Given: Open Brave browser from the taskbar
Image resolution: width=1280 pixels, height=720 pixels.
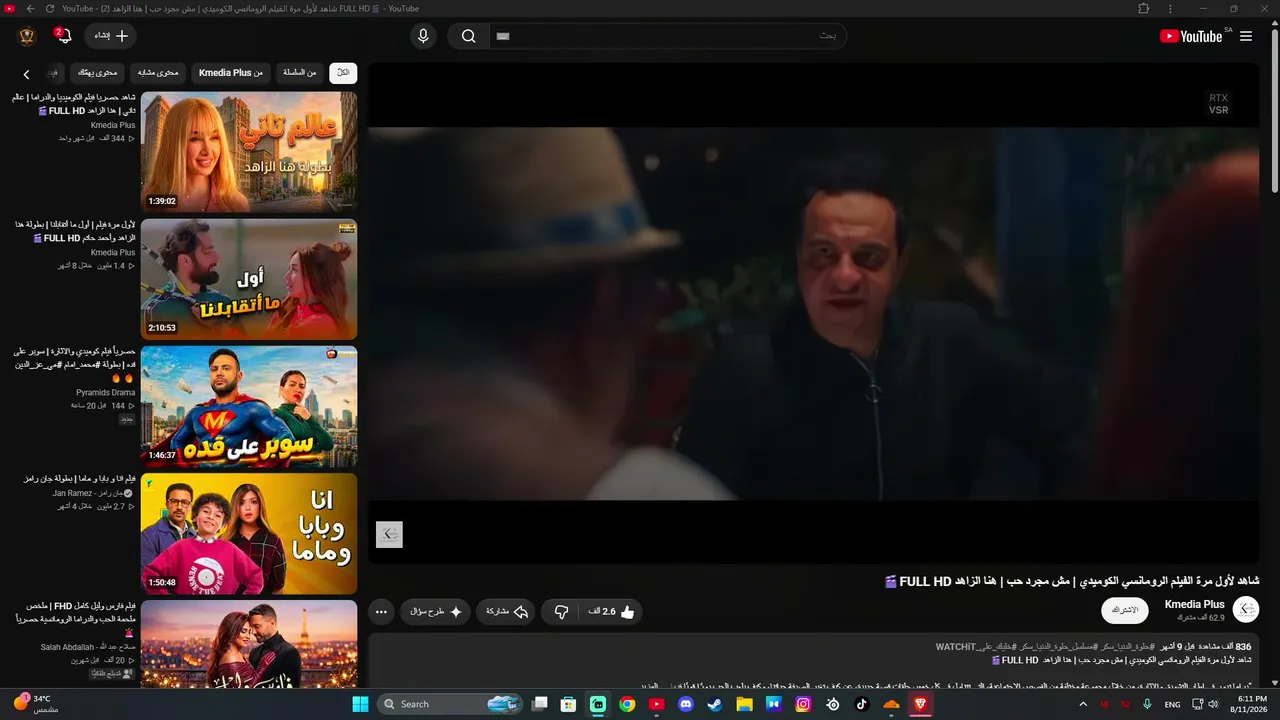Looking at the screenshot, I should click(x=920, y=704).
